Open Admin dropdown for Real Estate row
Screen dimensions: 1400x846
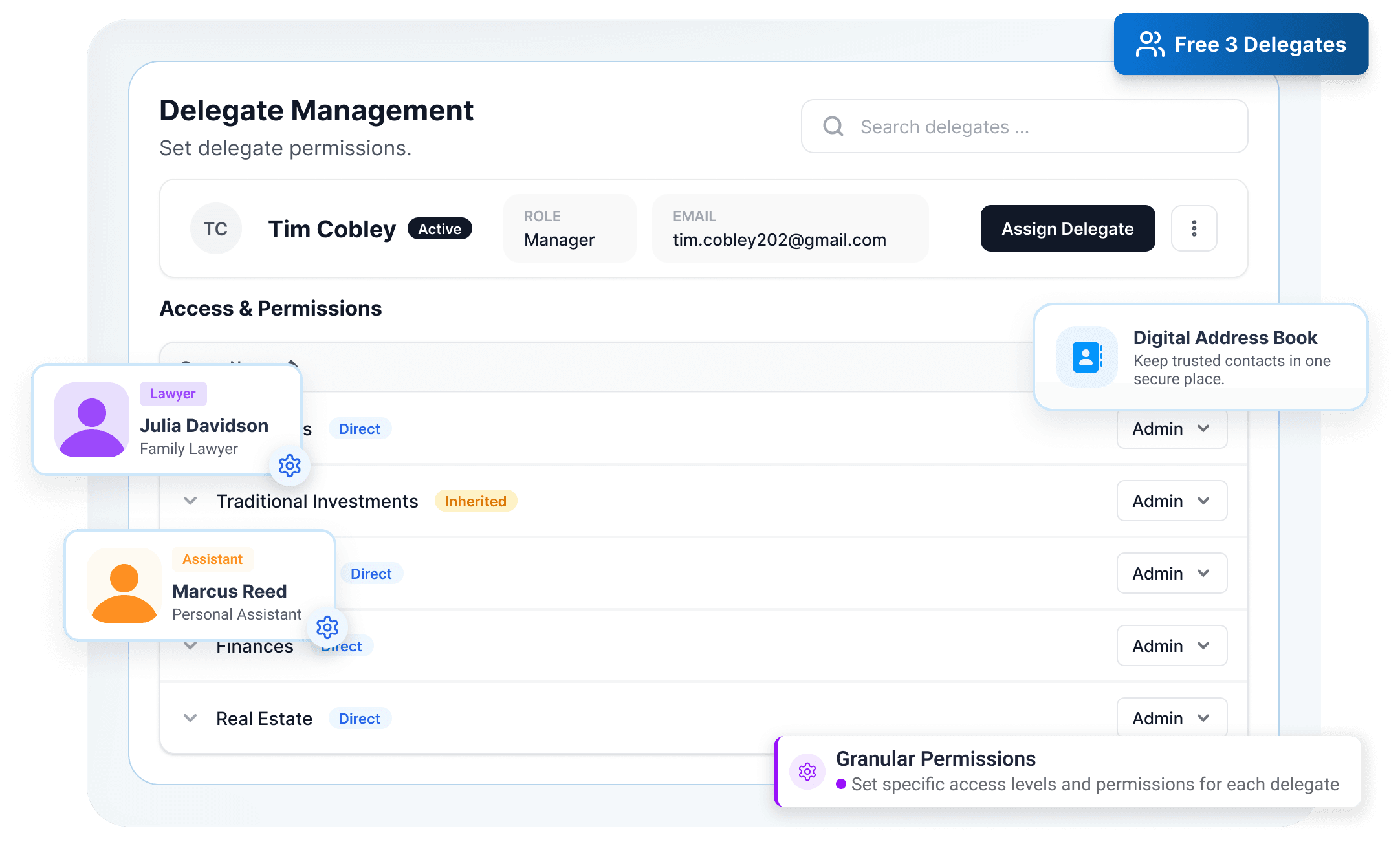[1172, 717]
